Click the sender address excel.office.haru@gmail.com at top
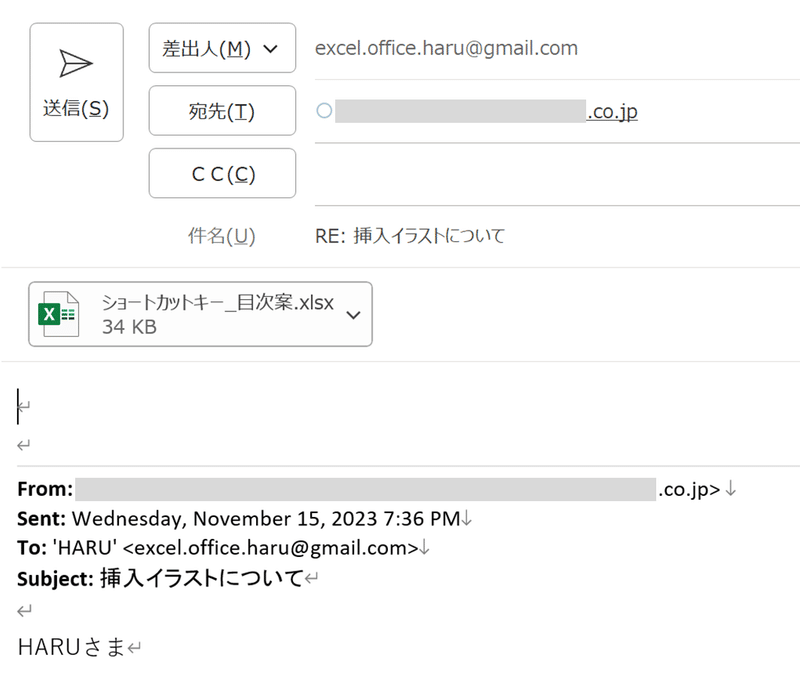This screenshot has width=800, height=676. 446,48
